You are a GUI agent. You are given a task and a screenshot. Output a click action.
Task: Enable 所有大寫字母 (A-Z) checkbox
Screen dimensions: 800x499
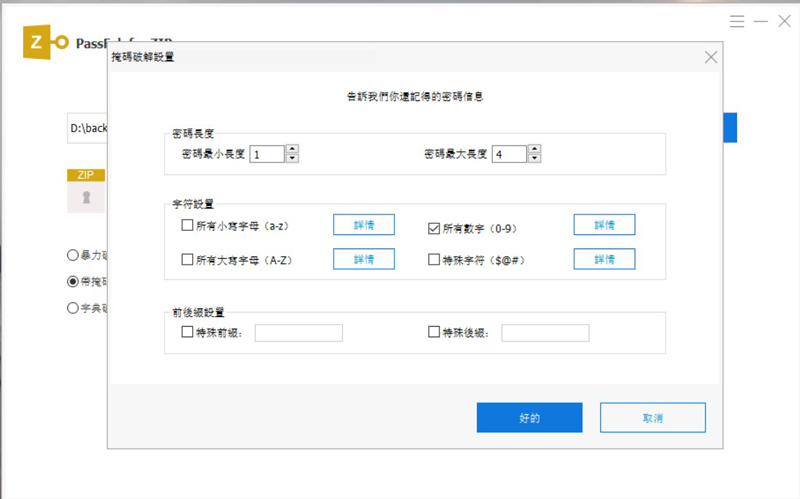click(187, 259)
